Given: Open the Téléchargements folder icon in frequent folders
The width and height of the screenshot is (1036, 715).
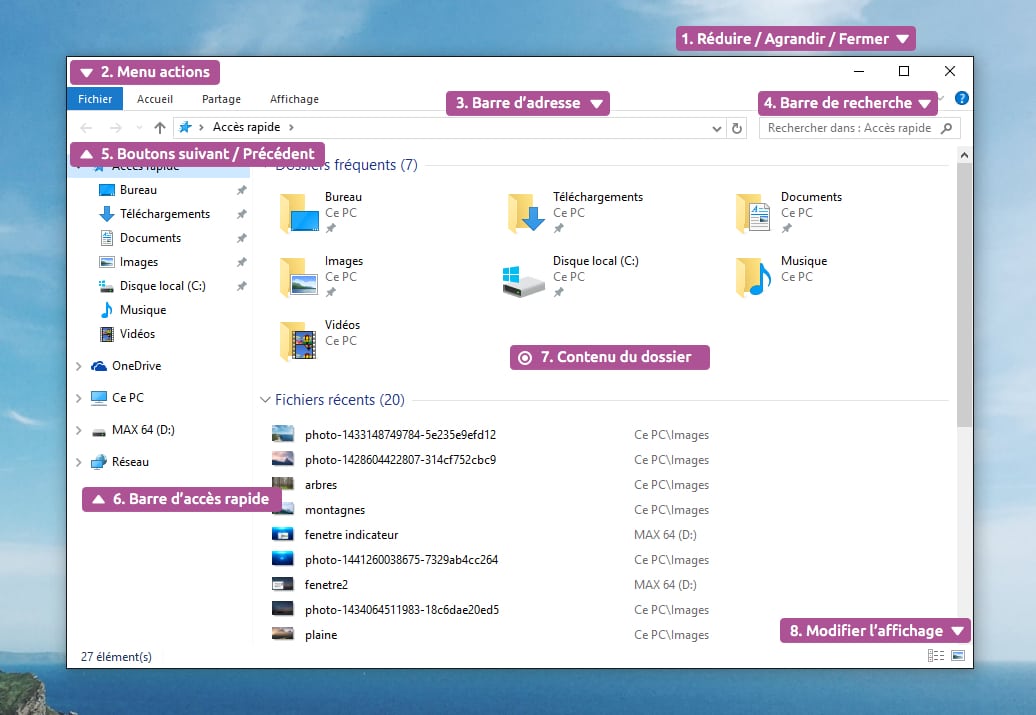Looking at the screenshot, I should (526, 213).
